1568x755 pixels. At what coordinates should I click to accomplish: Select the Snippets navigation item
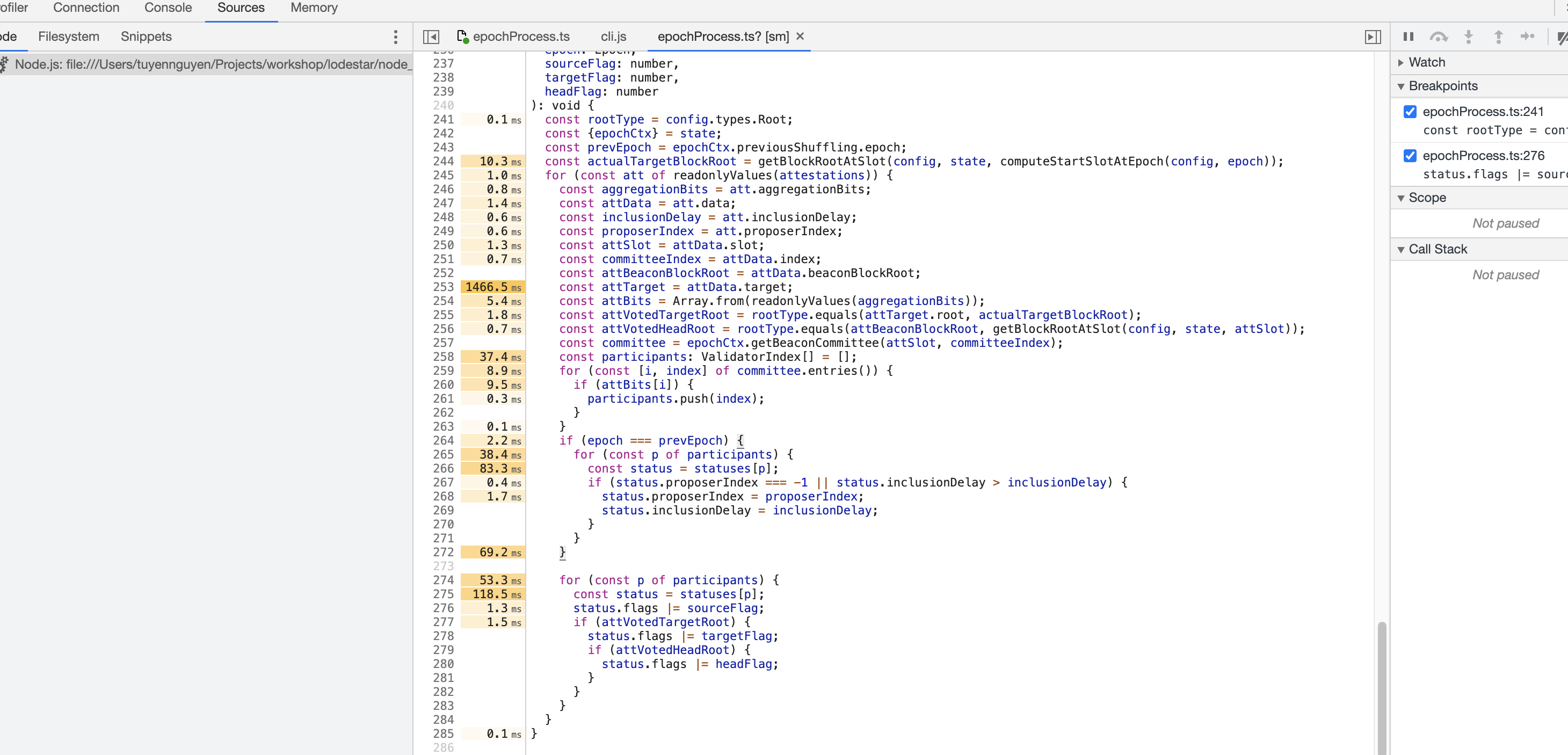[146, 37]
